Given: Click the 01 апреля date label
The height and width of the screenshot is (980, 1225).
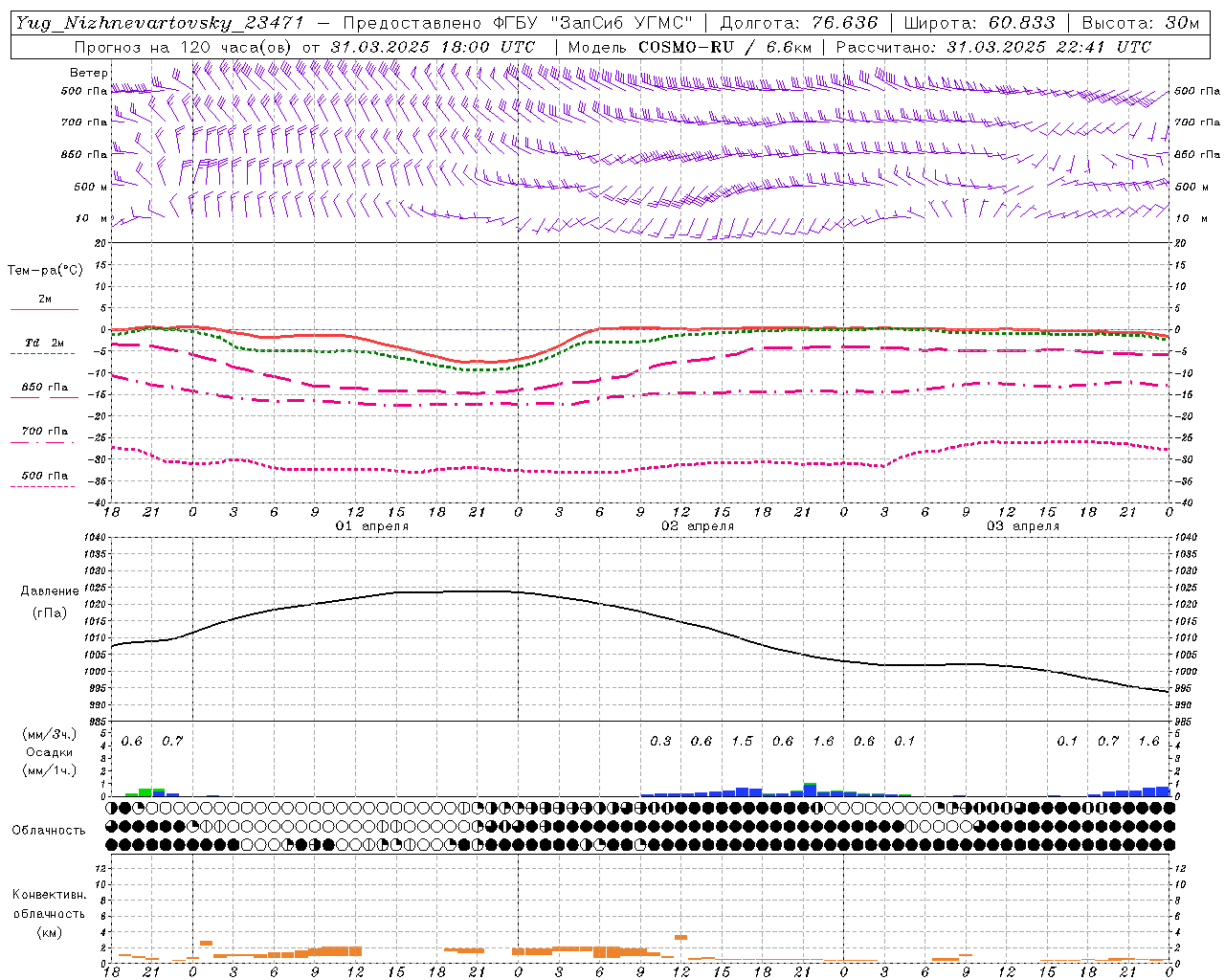Looking at the screenshot, I should point(371,526).
